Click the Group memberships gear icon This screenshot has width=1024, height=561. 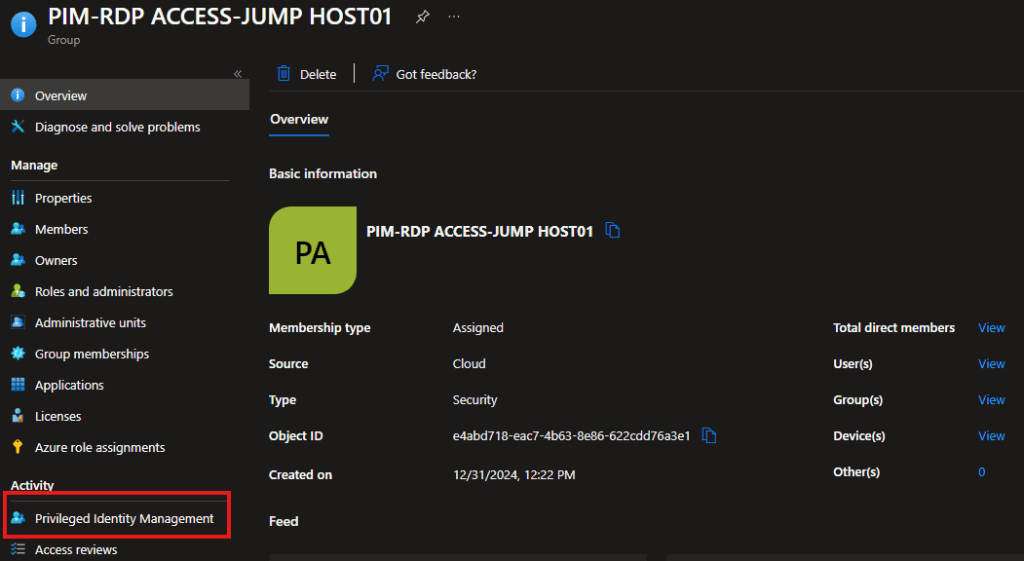point(18,354)
